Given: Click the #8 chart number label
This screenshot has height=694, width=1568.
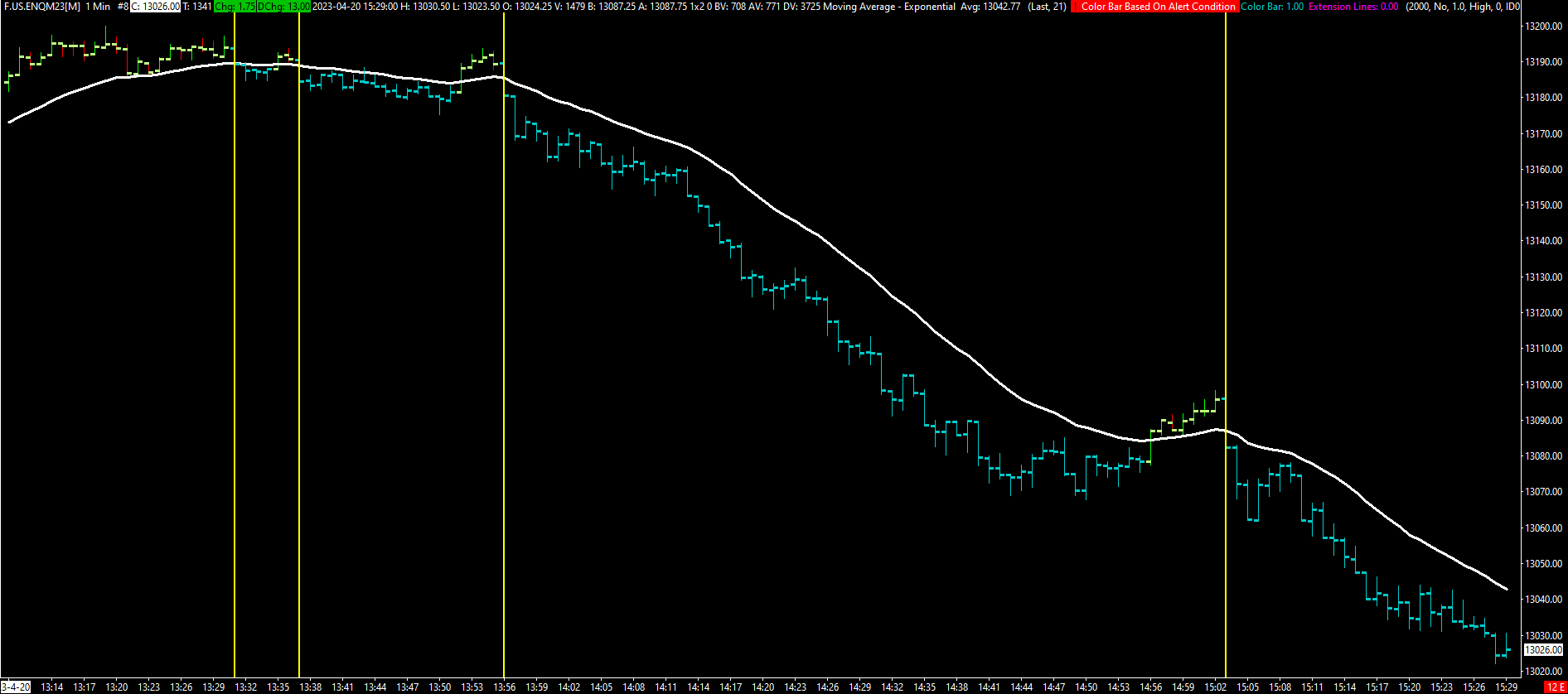Looking at the screenshot, I should point(123,7).
